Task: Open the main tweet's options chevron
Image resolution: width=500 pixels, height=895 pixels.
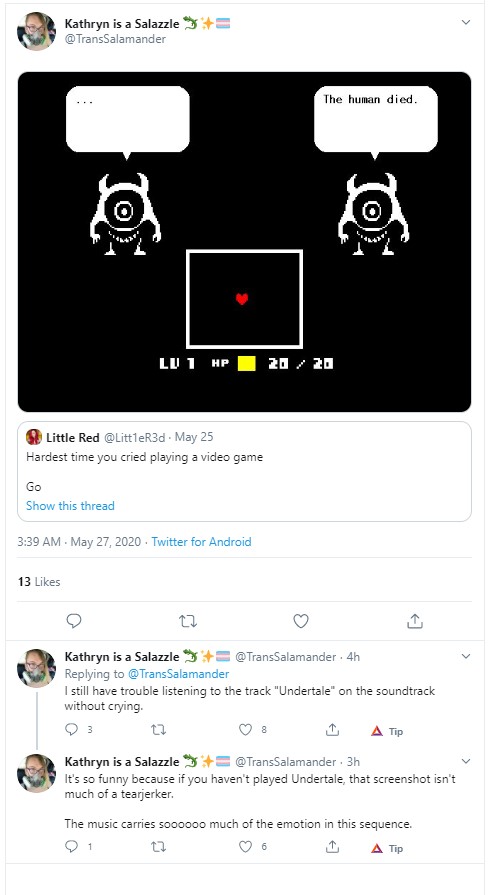Action: coord(466,22)
